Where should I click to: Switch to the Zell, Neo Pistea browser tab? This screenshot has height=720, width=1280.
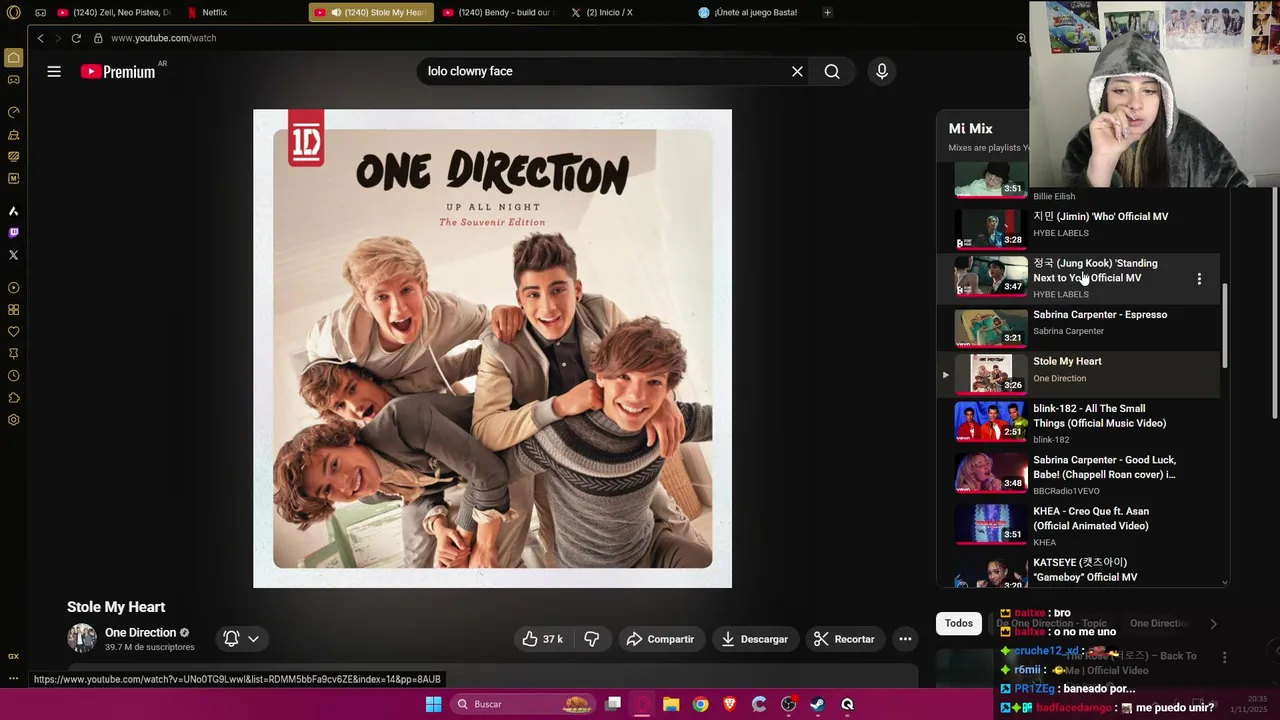pyautogui.click(x=114, y=12)
